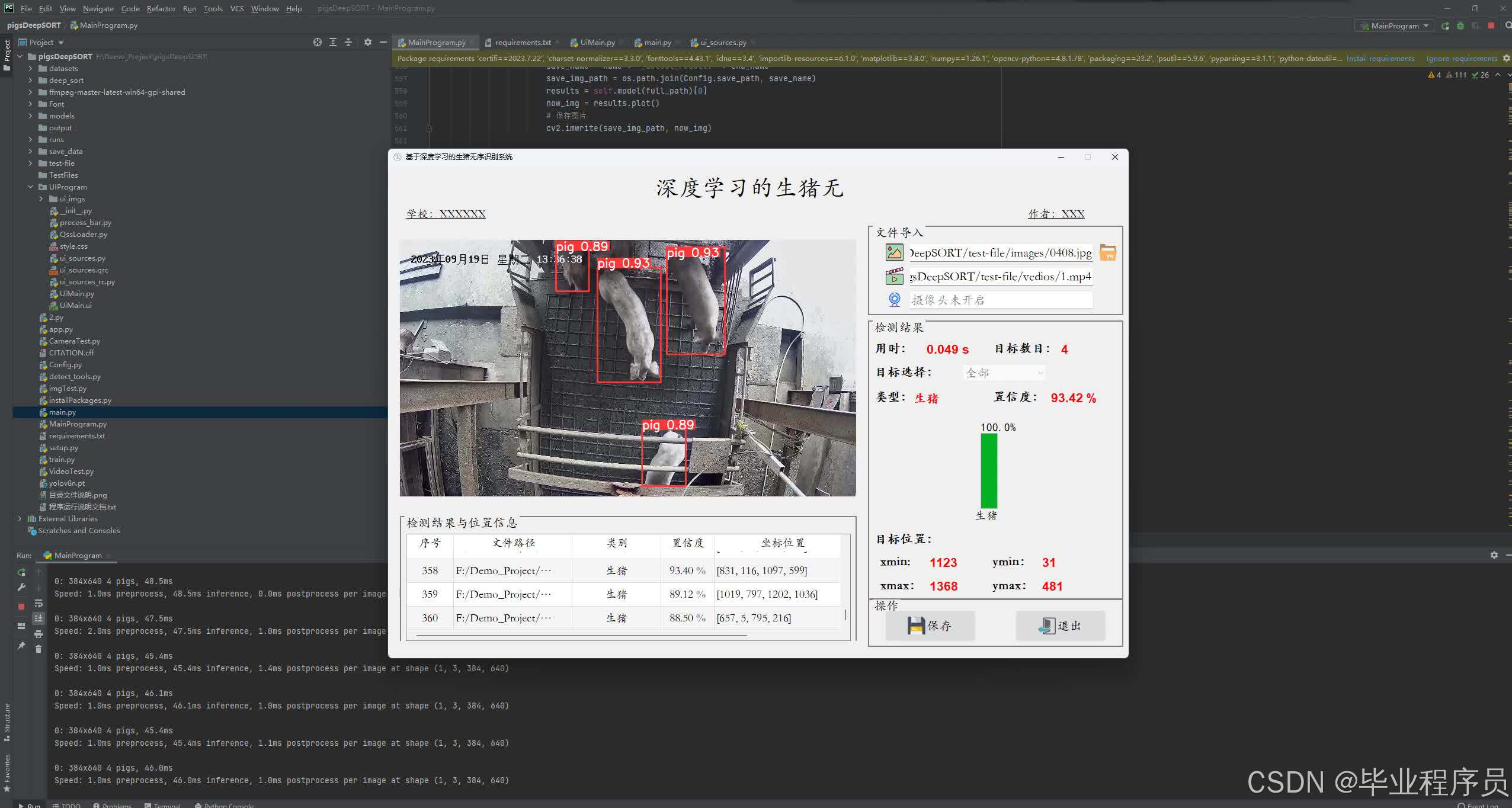This screenshot has height=808, width=1512.
Task: Clear all Run console output
Action: click(39, 649)
